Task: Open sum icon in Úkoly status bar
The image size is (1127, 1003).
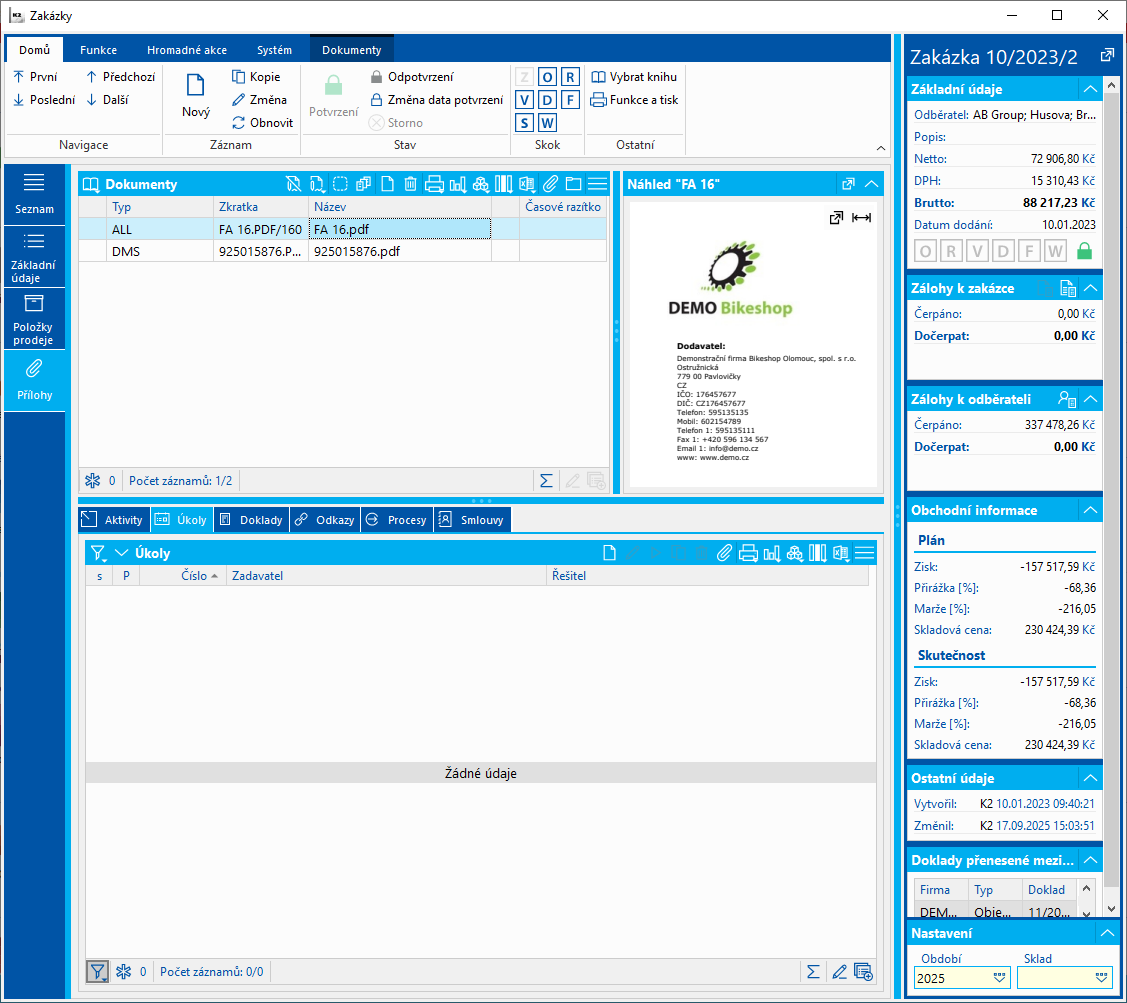Action: pyautogui.click(x=813, y=972)
